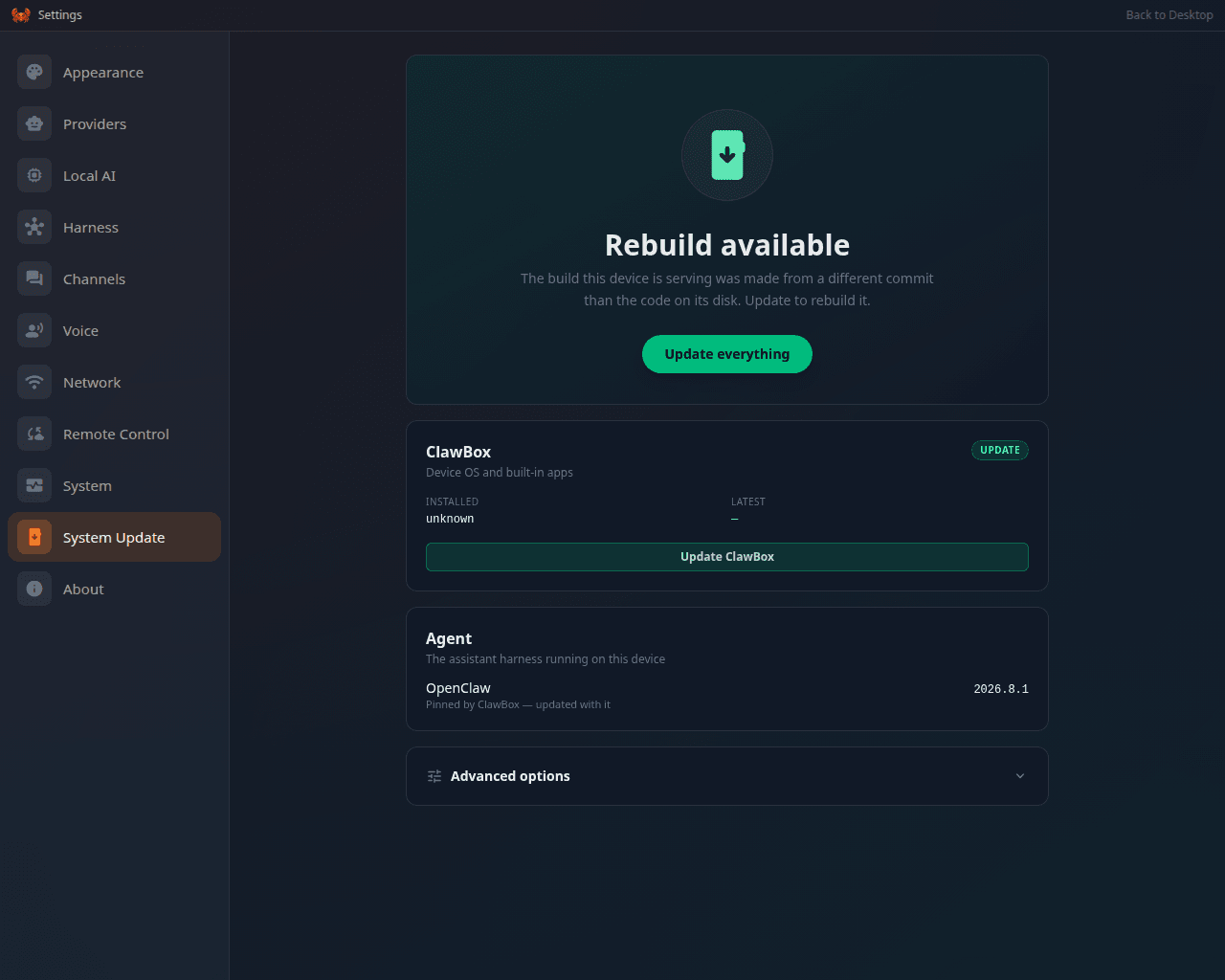
Task: Click the Update ClawBox button
Action: click(727, 557)
